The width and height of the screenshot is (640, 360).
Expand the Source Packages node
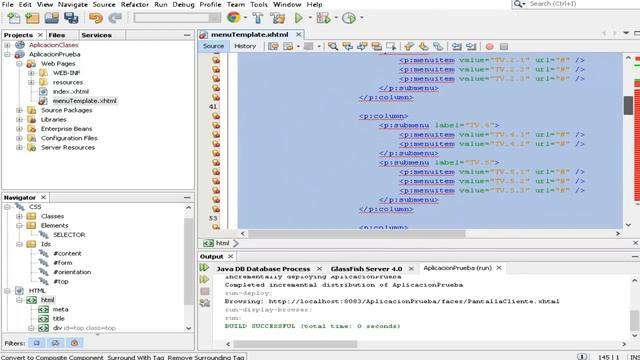pos(19,110)
